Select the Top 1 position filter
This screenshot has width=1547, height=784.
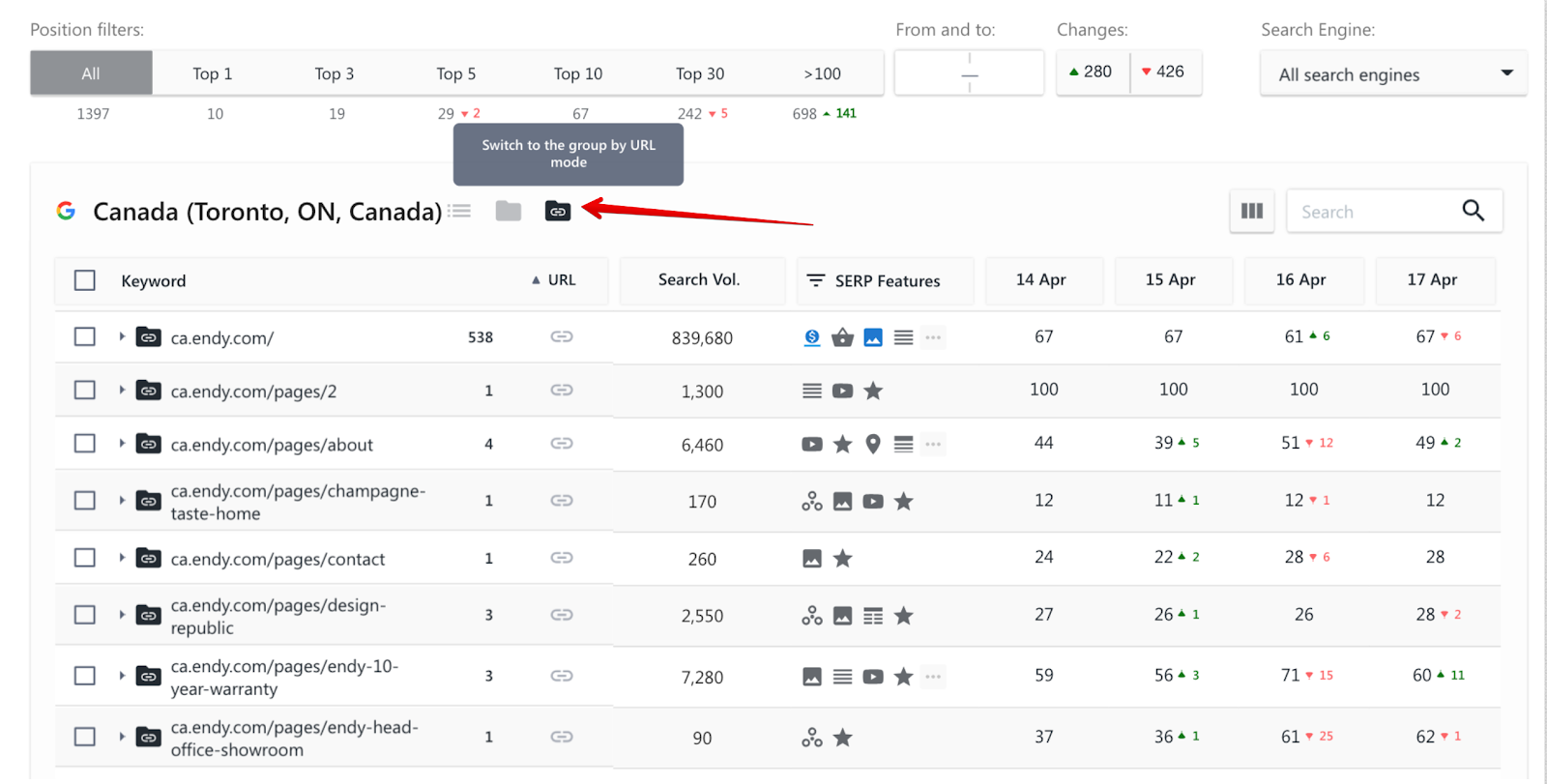(213, 73)
